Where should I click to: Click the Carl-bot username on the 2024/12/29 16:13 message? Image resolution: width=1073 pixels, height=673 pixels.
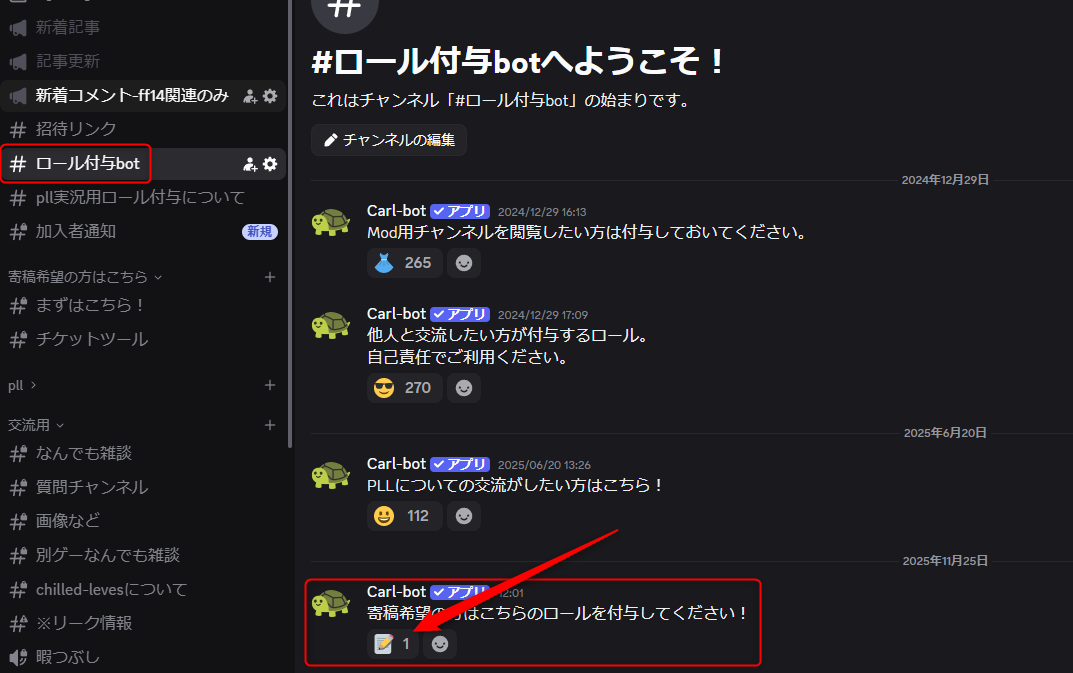tap(396, 211)
